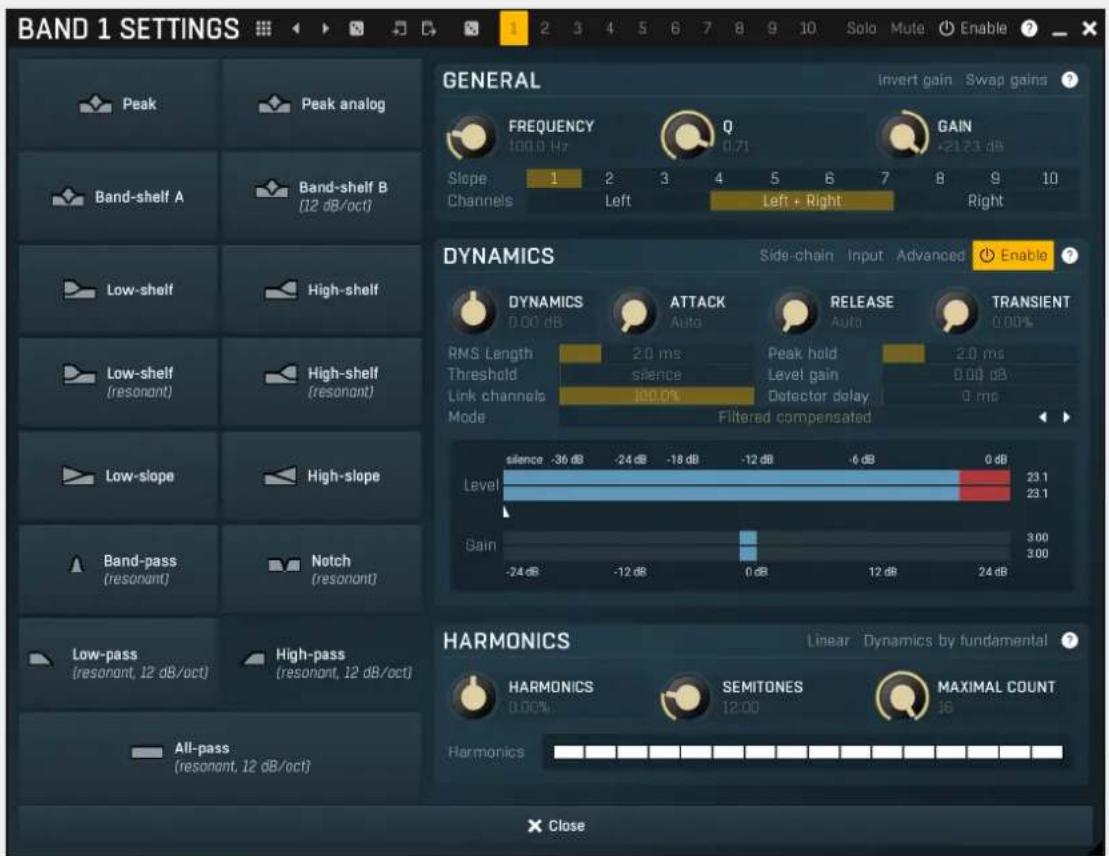Go to next preset with right arrow
Screen dimensions: 1109x856
(325, 28)
